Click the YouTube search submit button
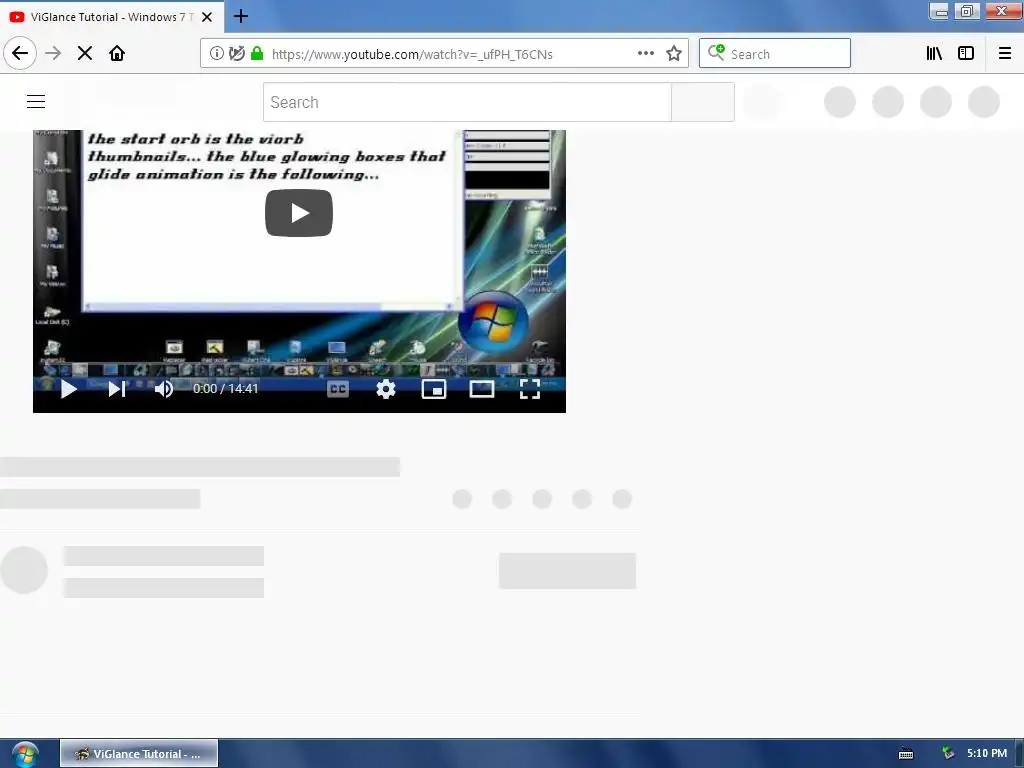This screenshot has height=768, width=1024. pyautogui.click(x=703, y=102)
